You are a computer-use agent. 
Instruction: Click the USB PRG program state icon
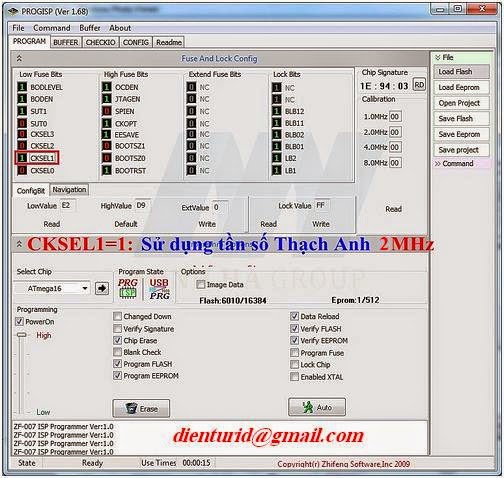point(159,289)
